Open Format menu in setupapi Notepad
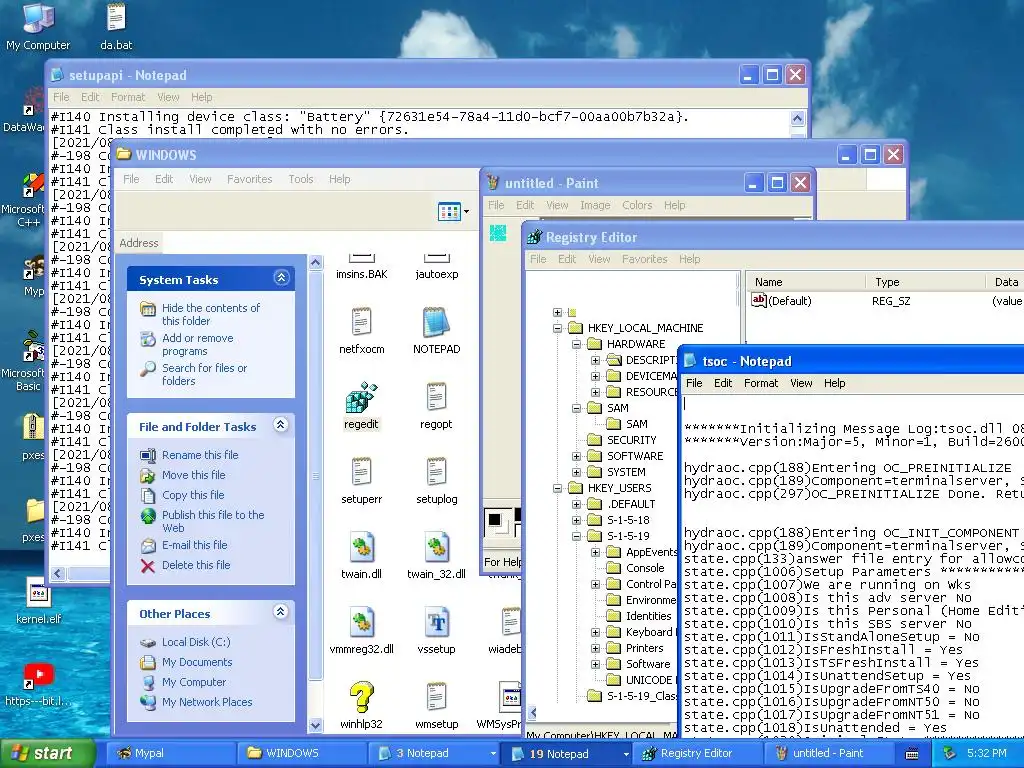The width and height of the screenshot is (1024, 768). tap(128, 97)
